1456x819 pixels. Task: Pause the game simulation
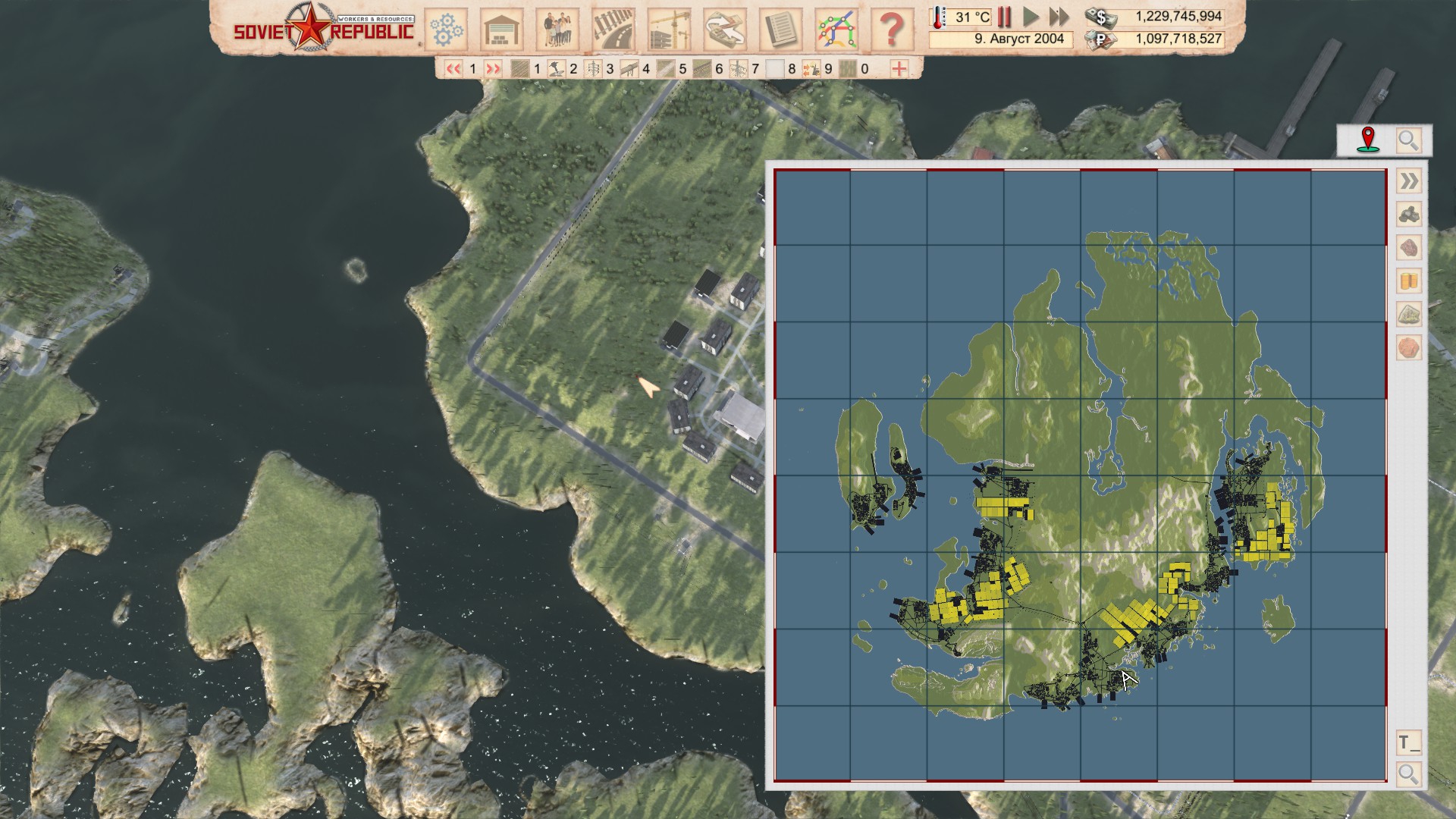coord(1005,17)
